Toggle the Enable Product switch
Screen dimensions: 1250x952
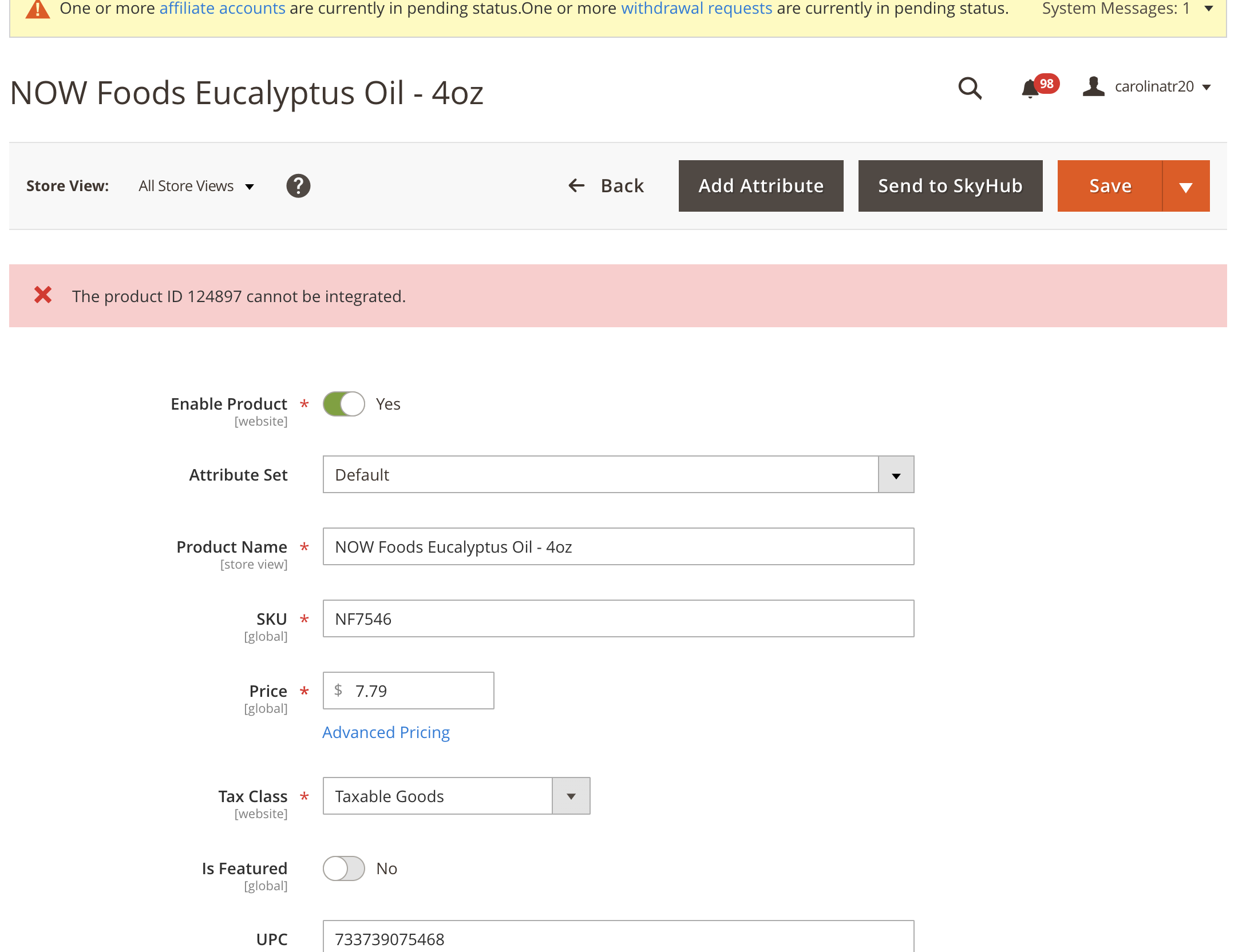click(x=344, y=404)
